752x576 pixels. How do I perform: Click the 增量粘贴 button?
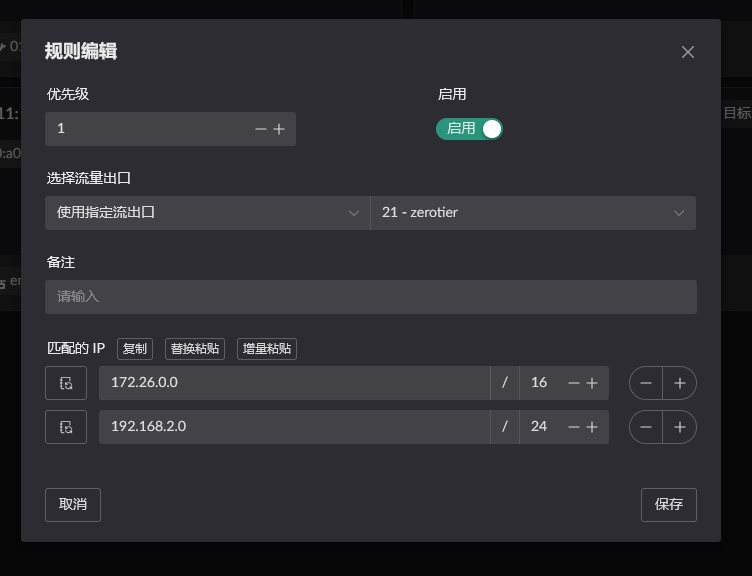pyautogui.click(x=267, y=349)
